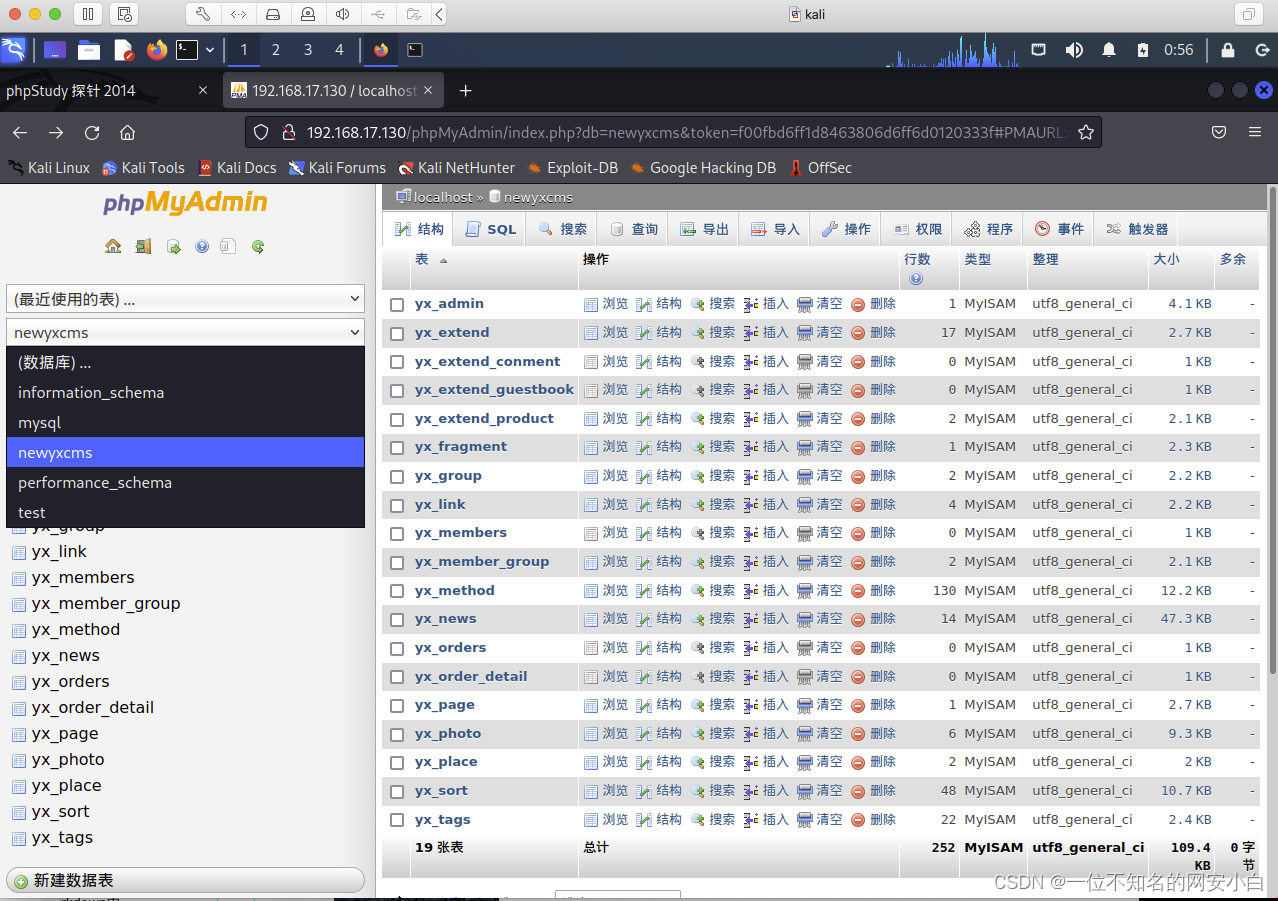
Task: Open yx_tags table icon in sidebar
Action: click(x=18, y=838)
